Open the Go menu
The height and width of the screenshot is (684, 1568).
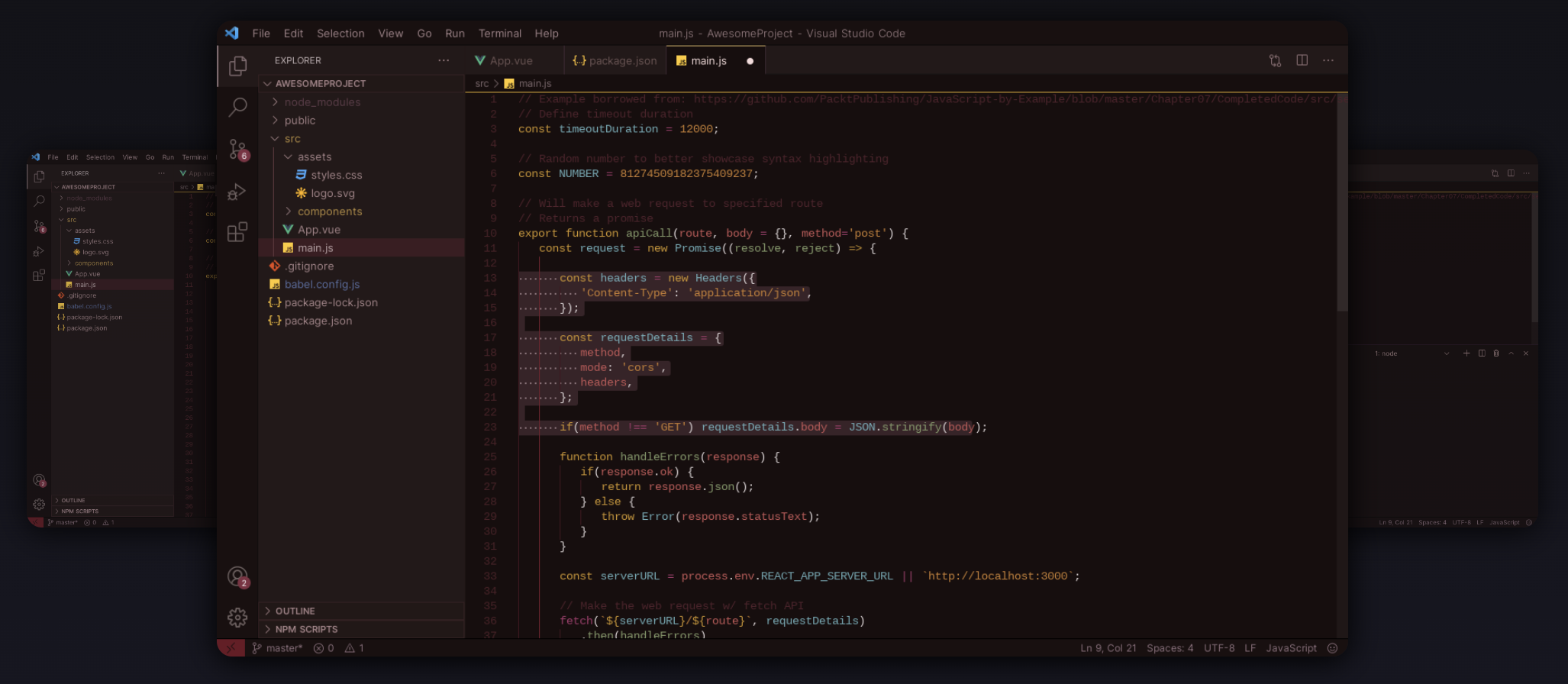pos(424,34)
